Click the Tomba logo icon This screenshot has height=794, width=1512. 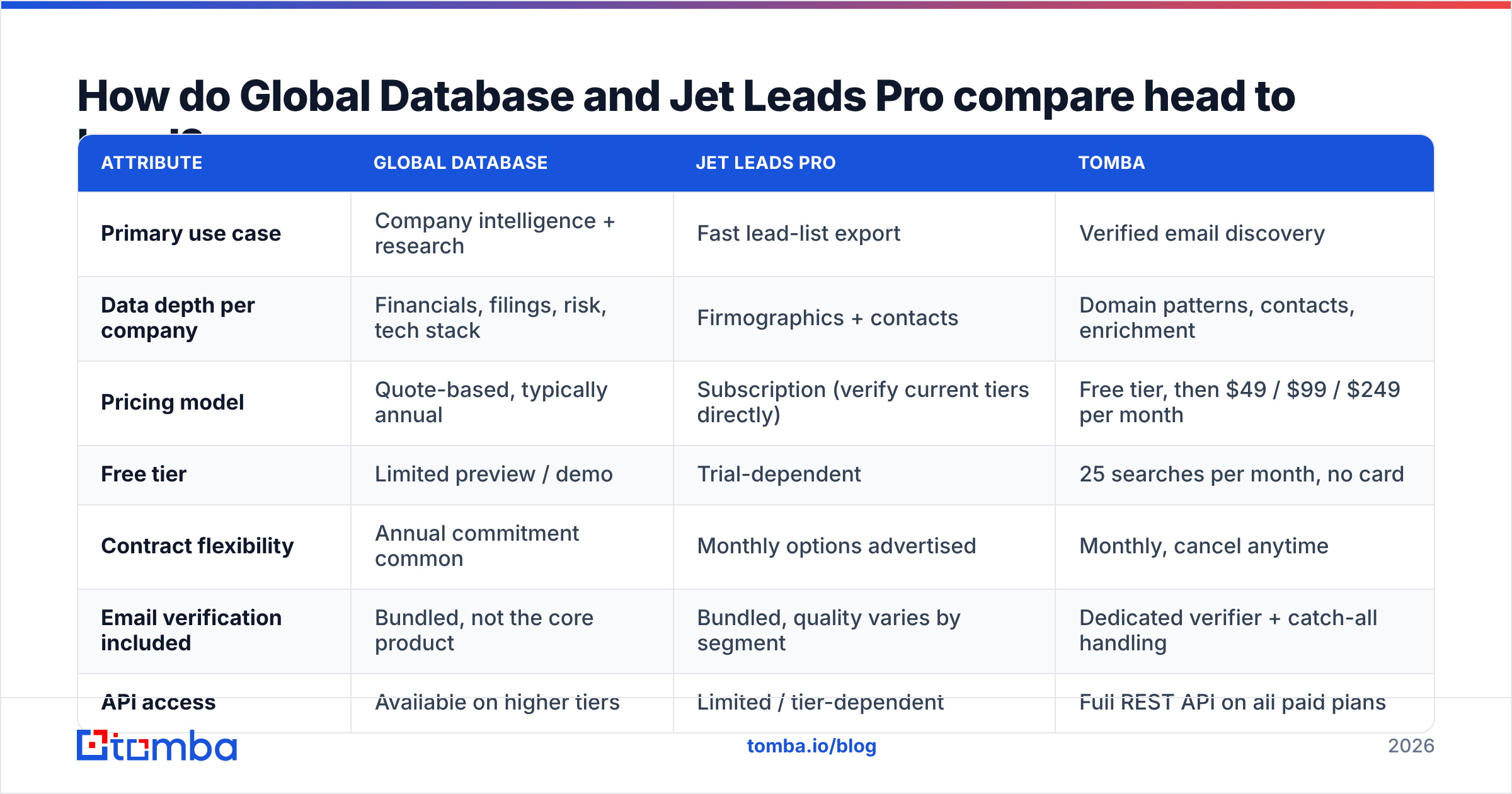[x=156, y=745]
